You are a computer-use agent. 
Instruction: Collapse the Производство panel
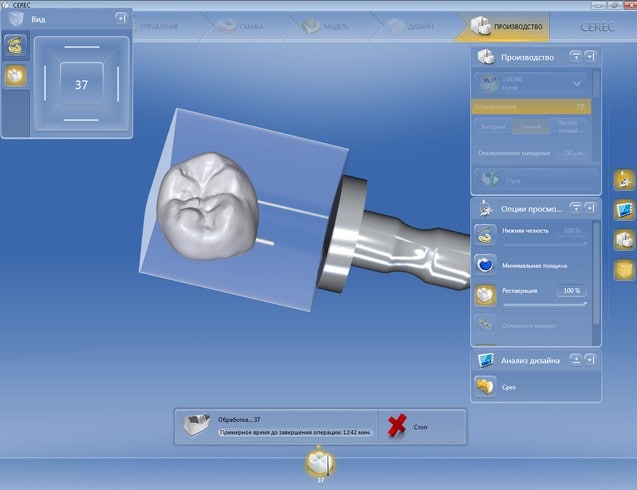click(575, 57)
